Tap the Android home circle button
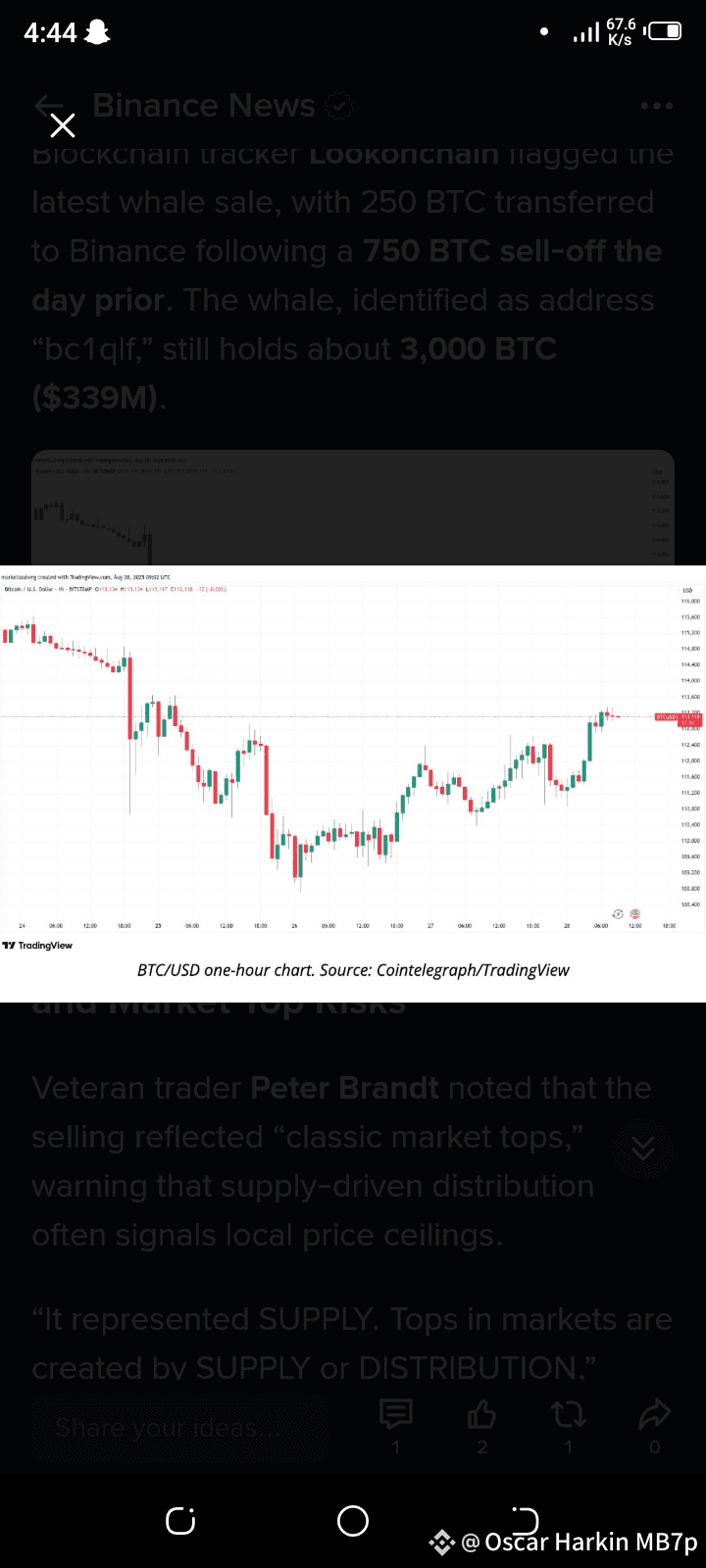This screenshot has width=706, height=1568. click(x=353, y=1520)
